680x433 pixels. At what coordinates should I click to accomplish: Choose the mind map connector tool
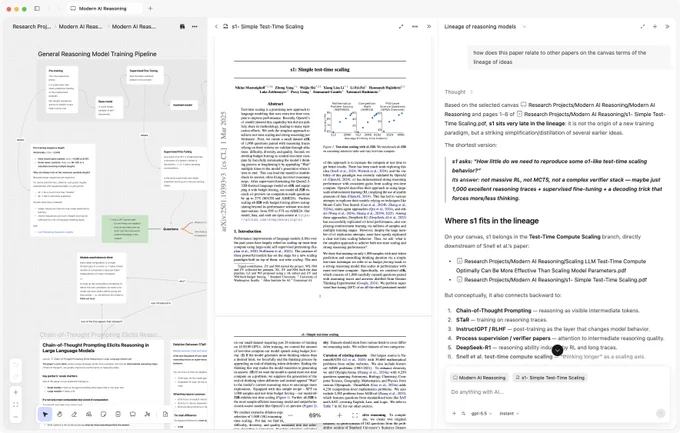(x=147, y=414)
